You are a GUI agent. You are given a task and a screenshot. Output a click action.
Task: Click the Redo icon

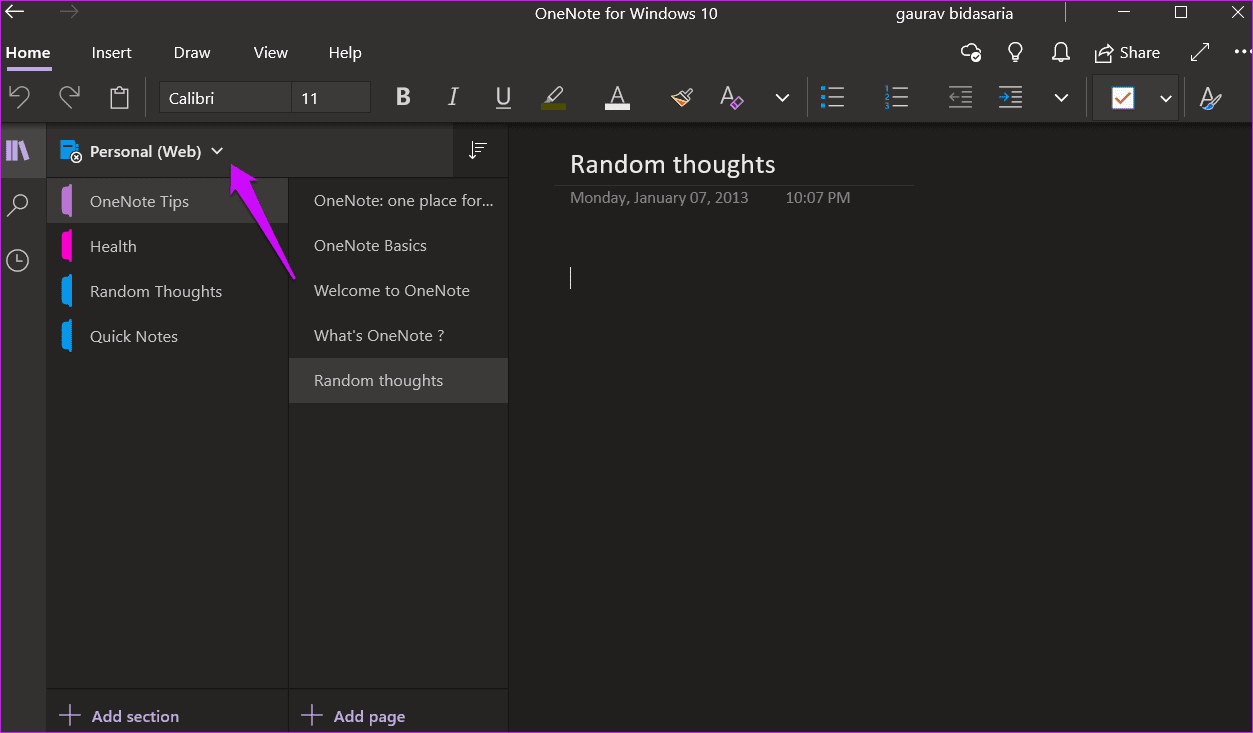[69, 97]
